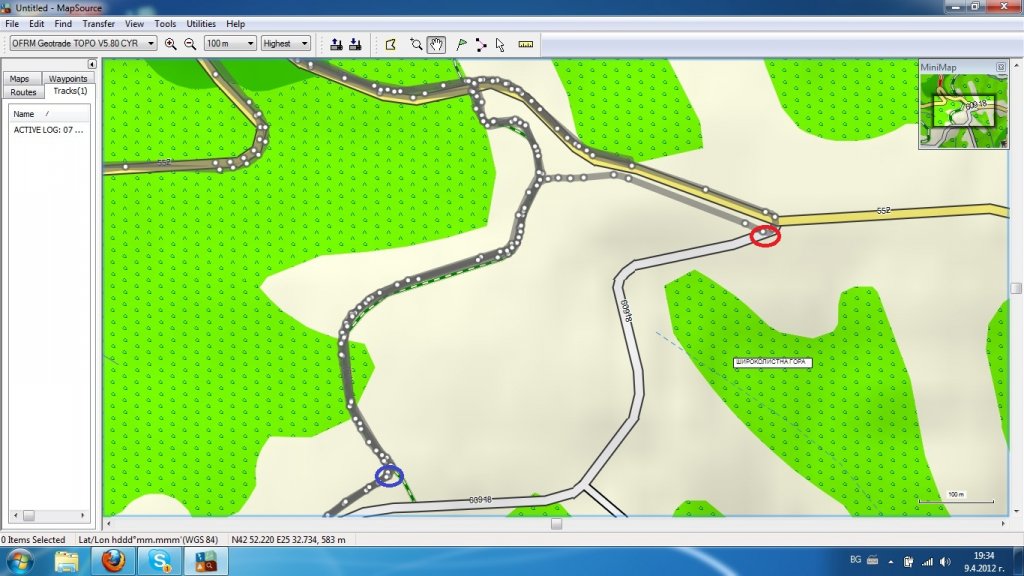Click the '0 Items Selected' status text
This screenshot has height=576, width=1024.
click(33, 539)
